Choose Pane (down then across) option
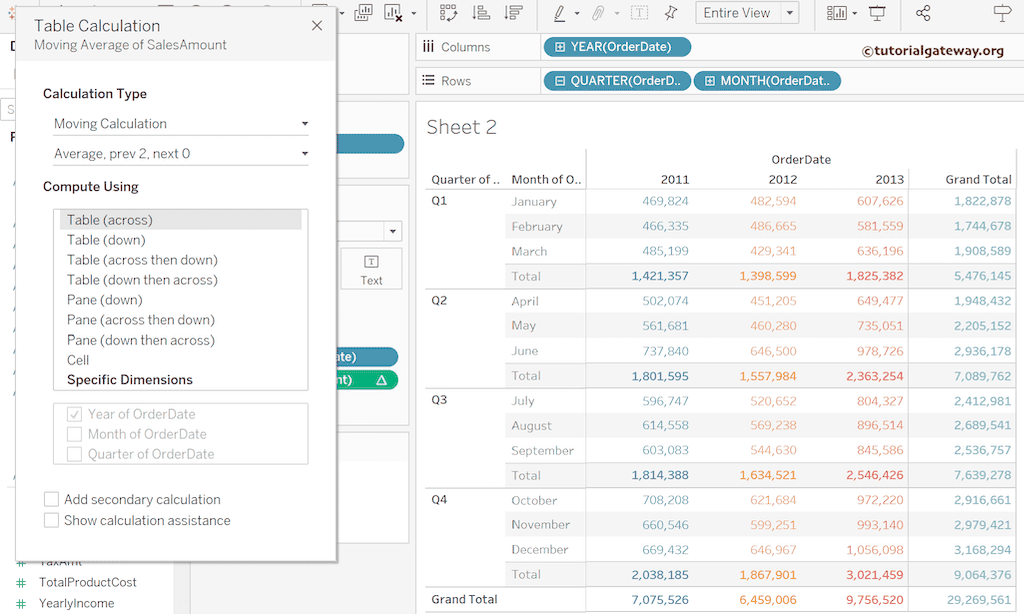 (x=140, y=340)
